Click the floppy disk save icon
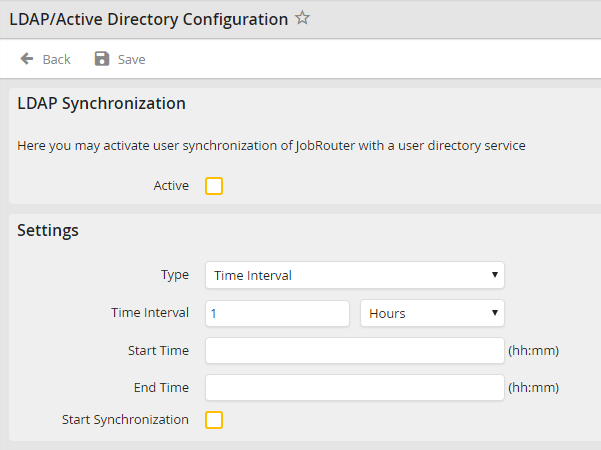 pyautogui.click(x=102, y=59)
